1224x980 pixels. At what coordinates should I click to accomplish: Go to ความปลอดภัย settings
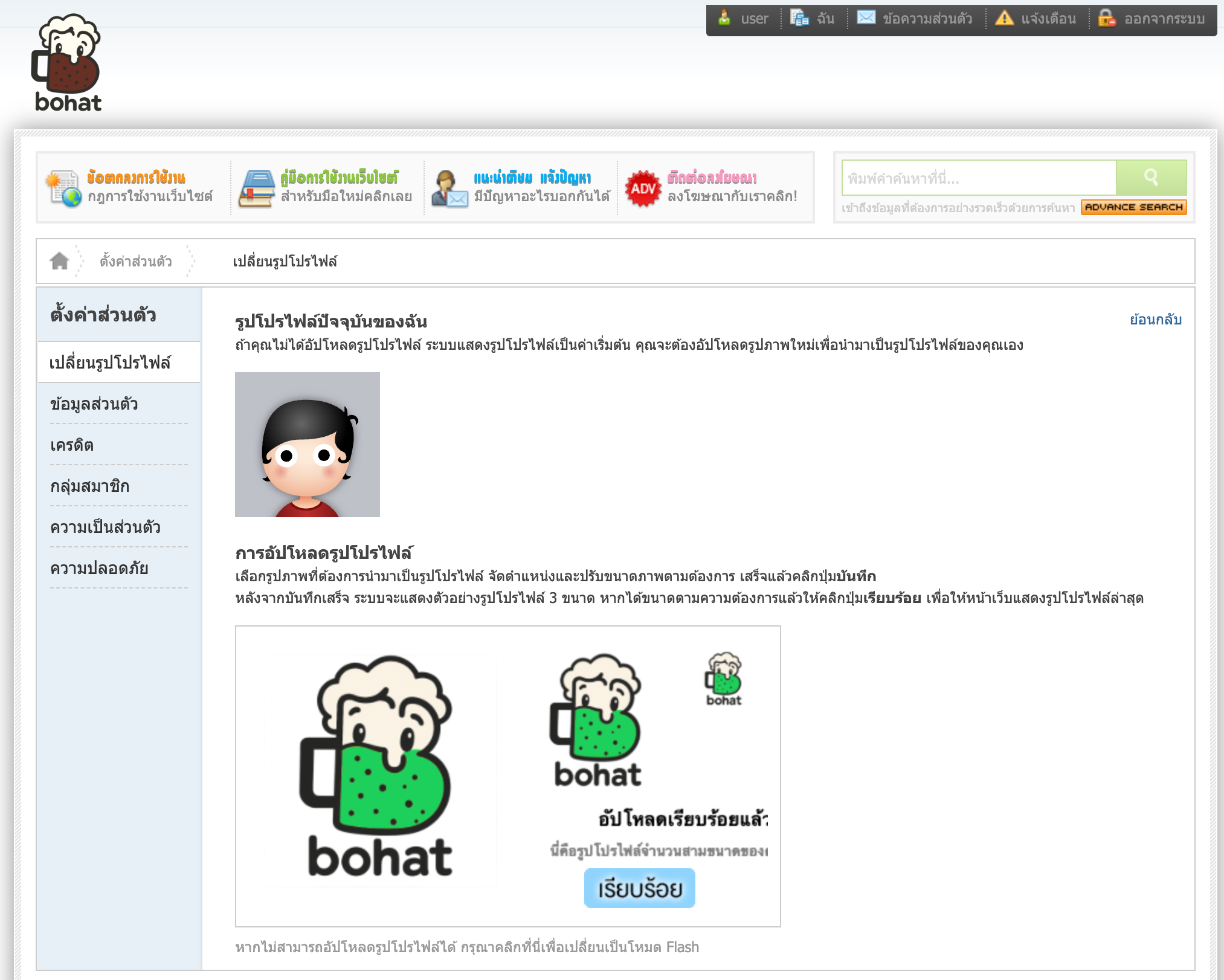pos(99,569)
